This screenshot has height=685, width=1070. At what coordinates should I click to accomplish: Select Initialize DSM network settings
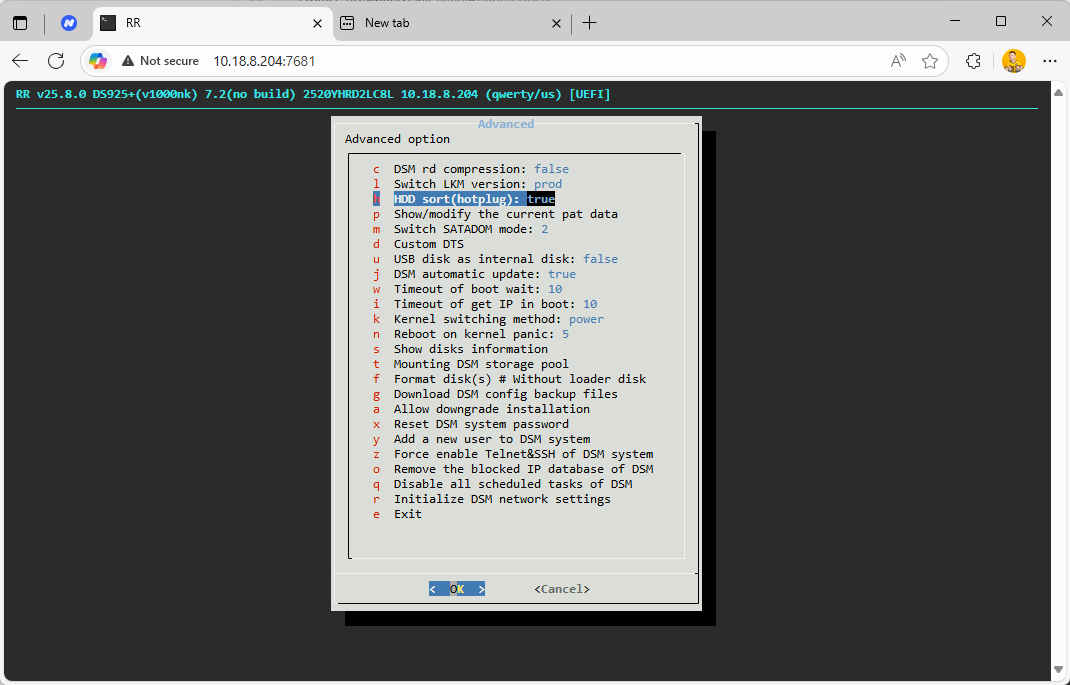[x=492, y=499]
